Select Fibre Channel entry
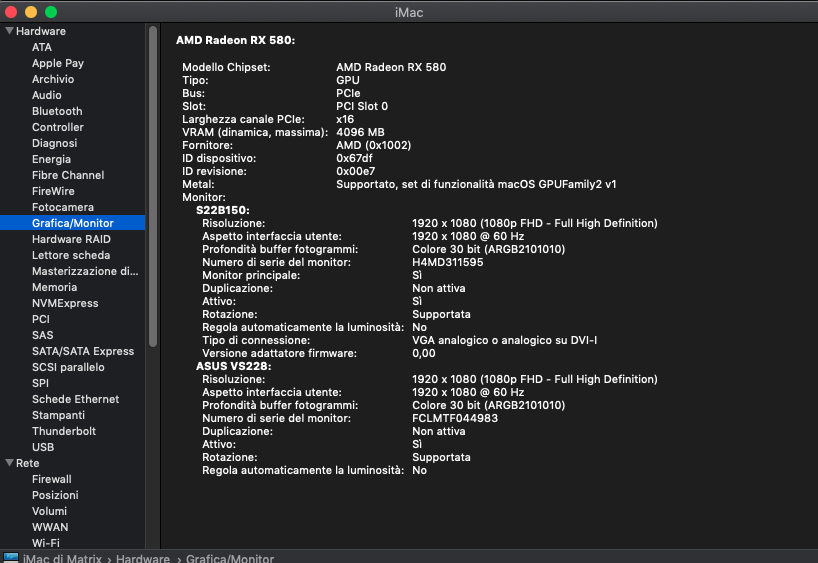 point(68,175)
